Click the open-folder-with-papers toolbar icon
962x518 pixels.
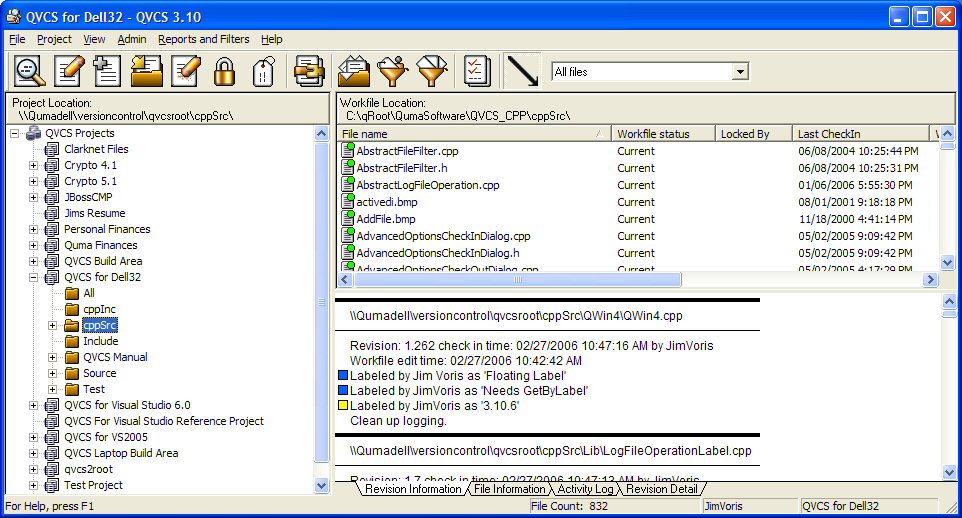(354, 71)
